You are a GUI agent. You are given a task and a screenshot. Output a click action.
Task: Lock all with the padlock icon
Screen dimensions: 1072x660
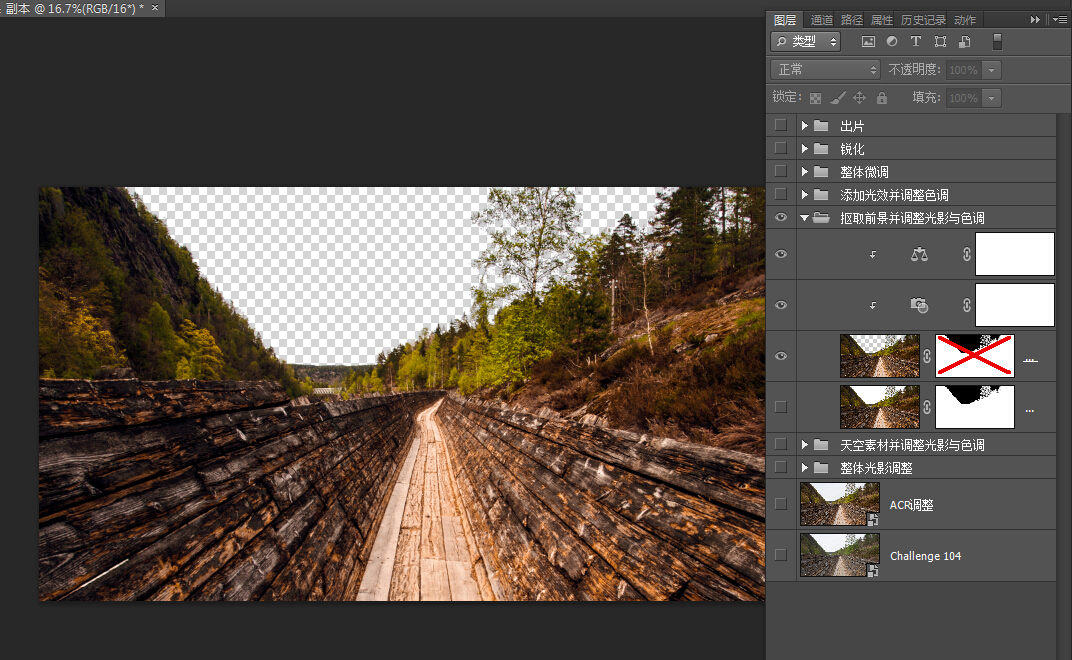pos(882,98)
